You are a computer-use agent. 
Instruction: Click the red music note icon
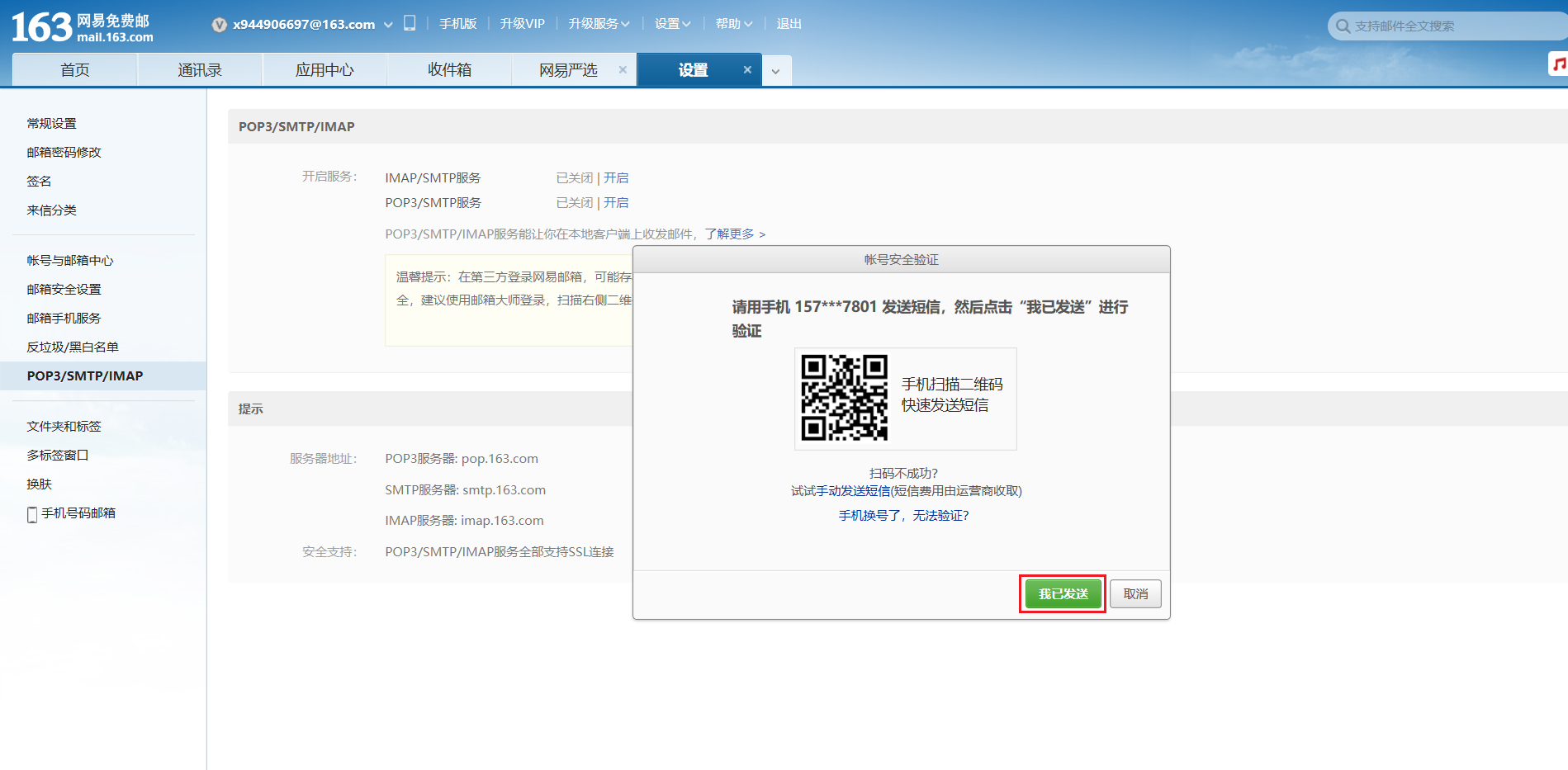pos(1559,64)
